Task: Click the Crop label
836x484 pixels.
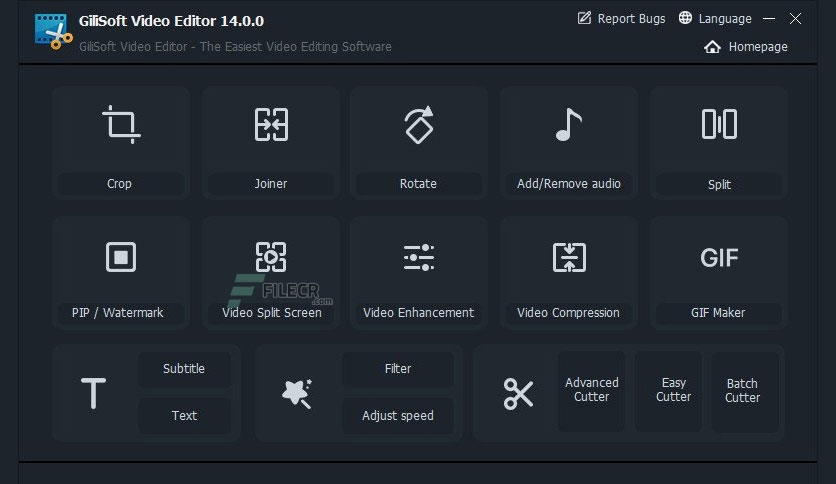Action: coord(119,184)
